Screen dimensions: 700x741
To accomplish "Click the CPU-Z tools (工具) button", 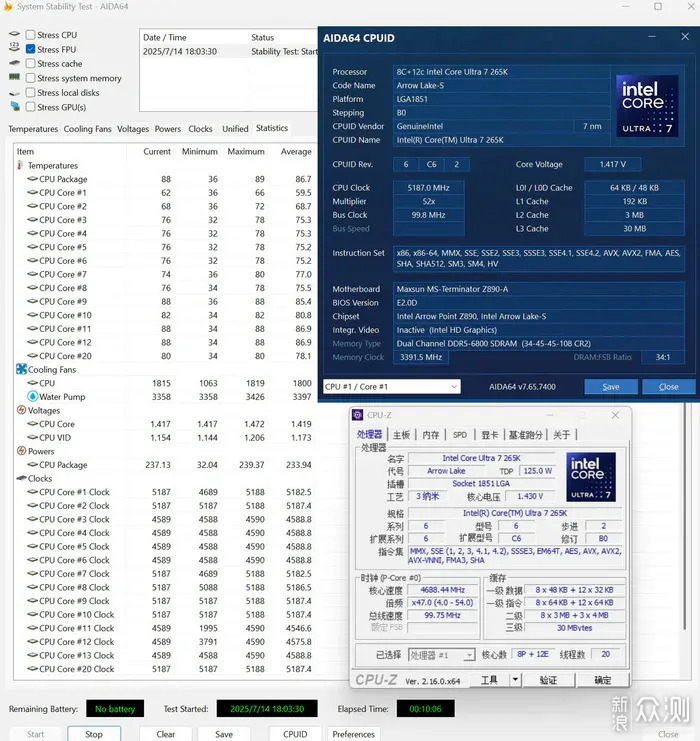I will (489, 680).
